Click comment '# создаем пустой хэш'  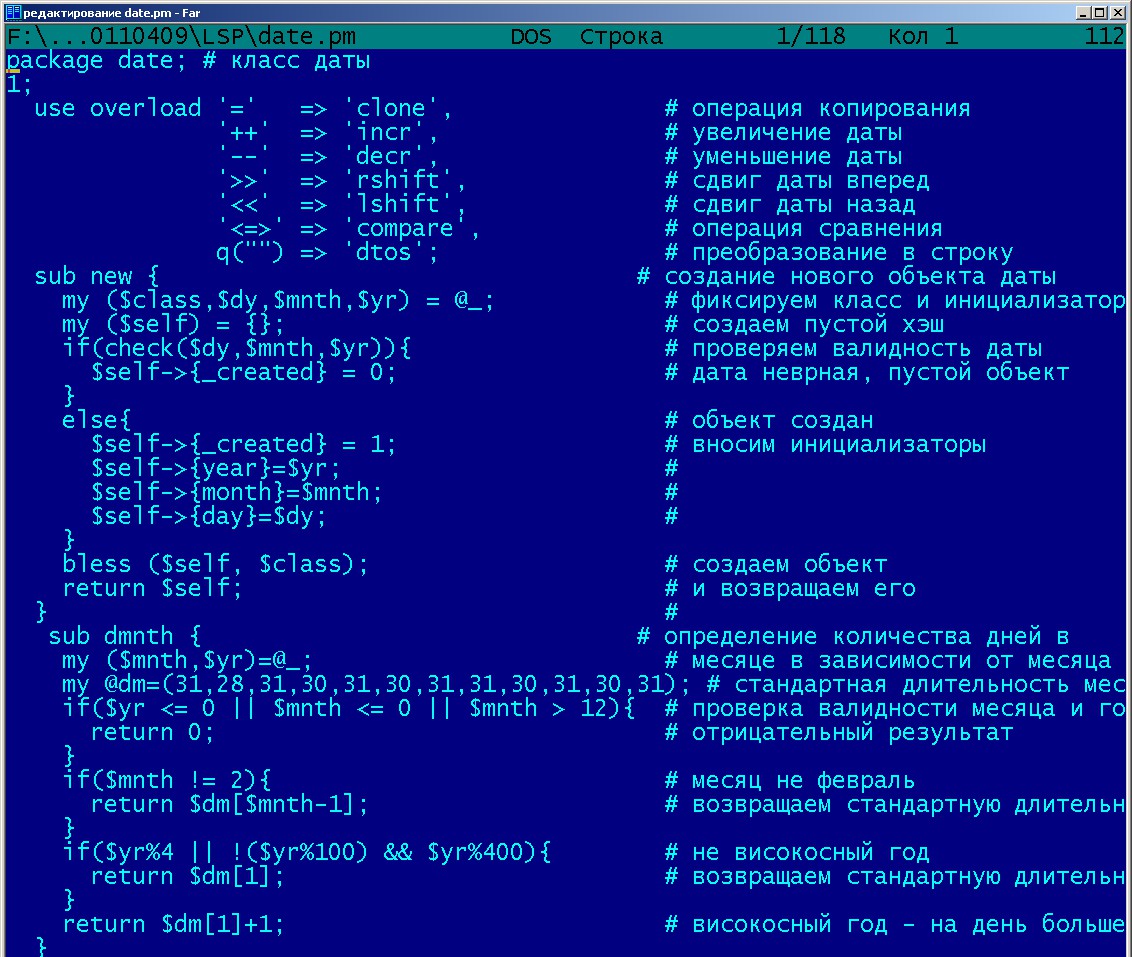tap(804, 324)
